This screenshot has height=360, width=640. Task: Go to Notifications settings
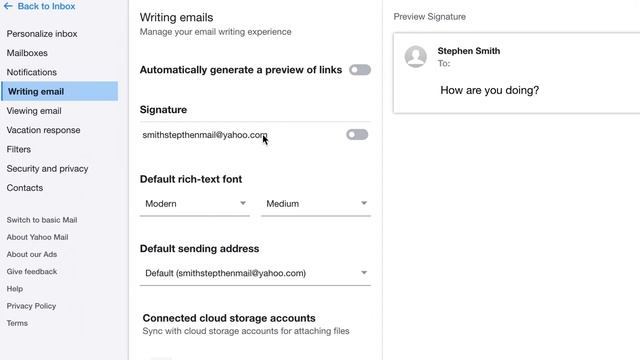pyautogui.click(x=31, y=72)
